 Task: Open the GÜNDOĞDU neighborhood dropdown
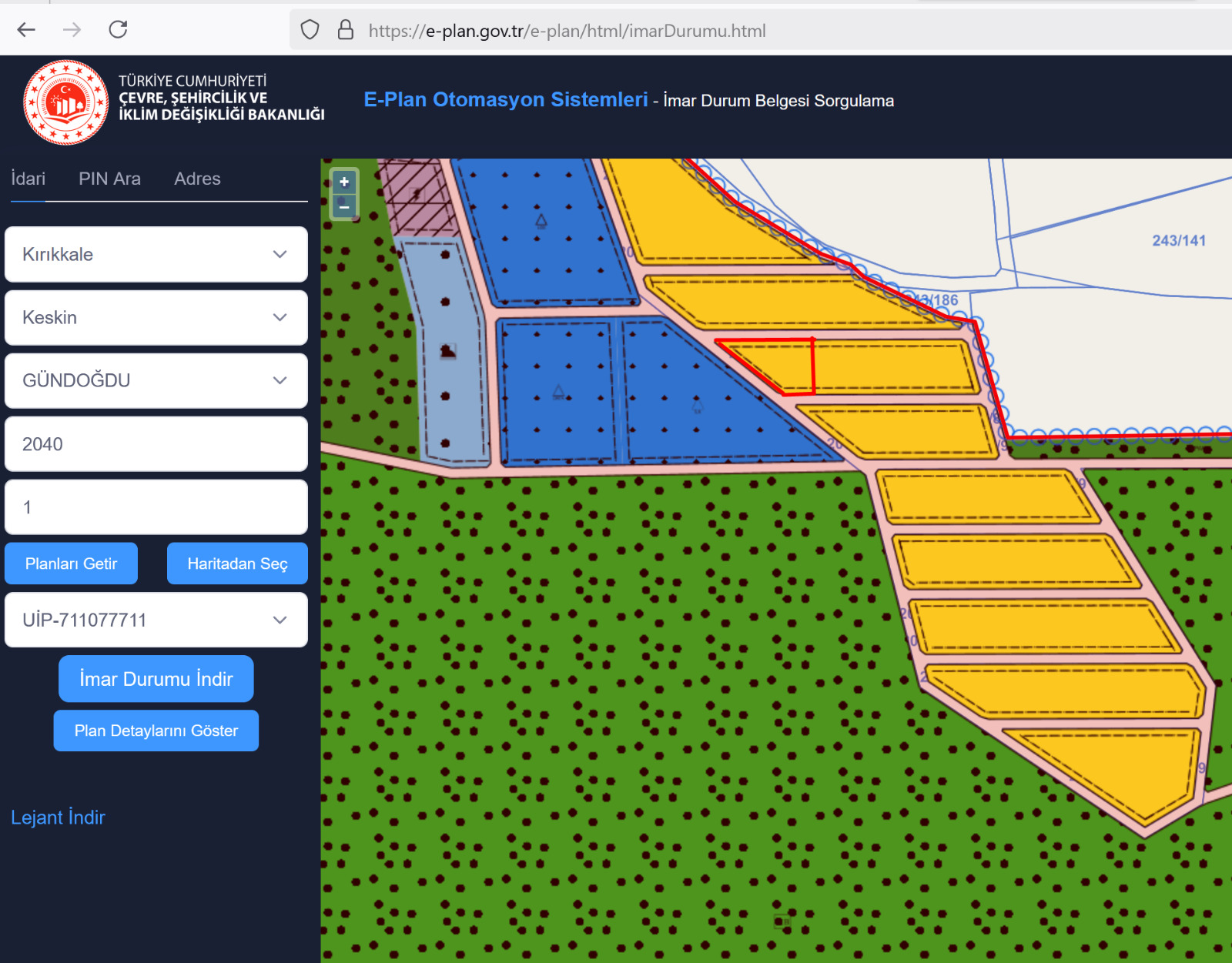pos(156,380)
